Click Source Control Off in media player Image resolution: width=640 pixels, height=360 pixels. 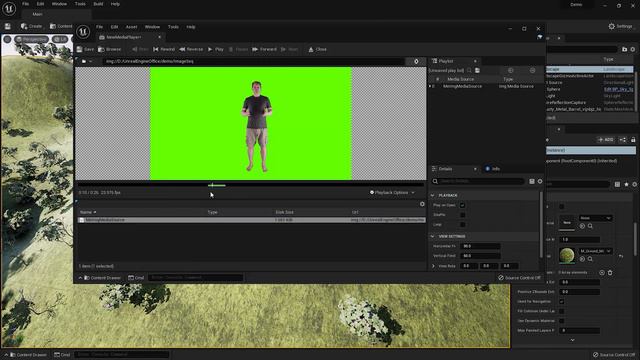click(519, 278)
